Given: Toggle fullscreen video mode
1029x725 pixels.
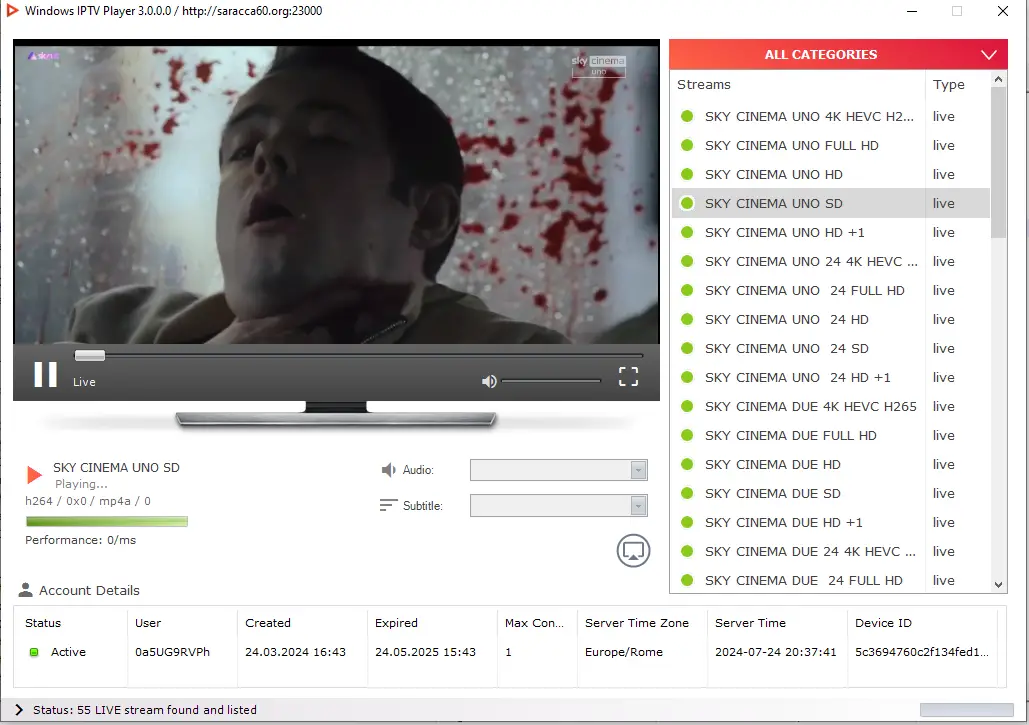Looking at the screenshot, I should point(628,376).
